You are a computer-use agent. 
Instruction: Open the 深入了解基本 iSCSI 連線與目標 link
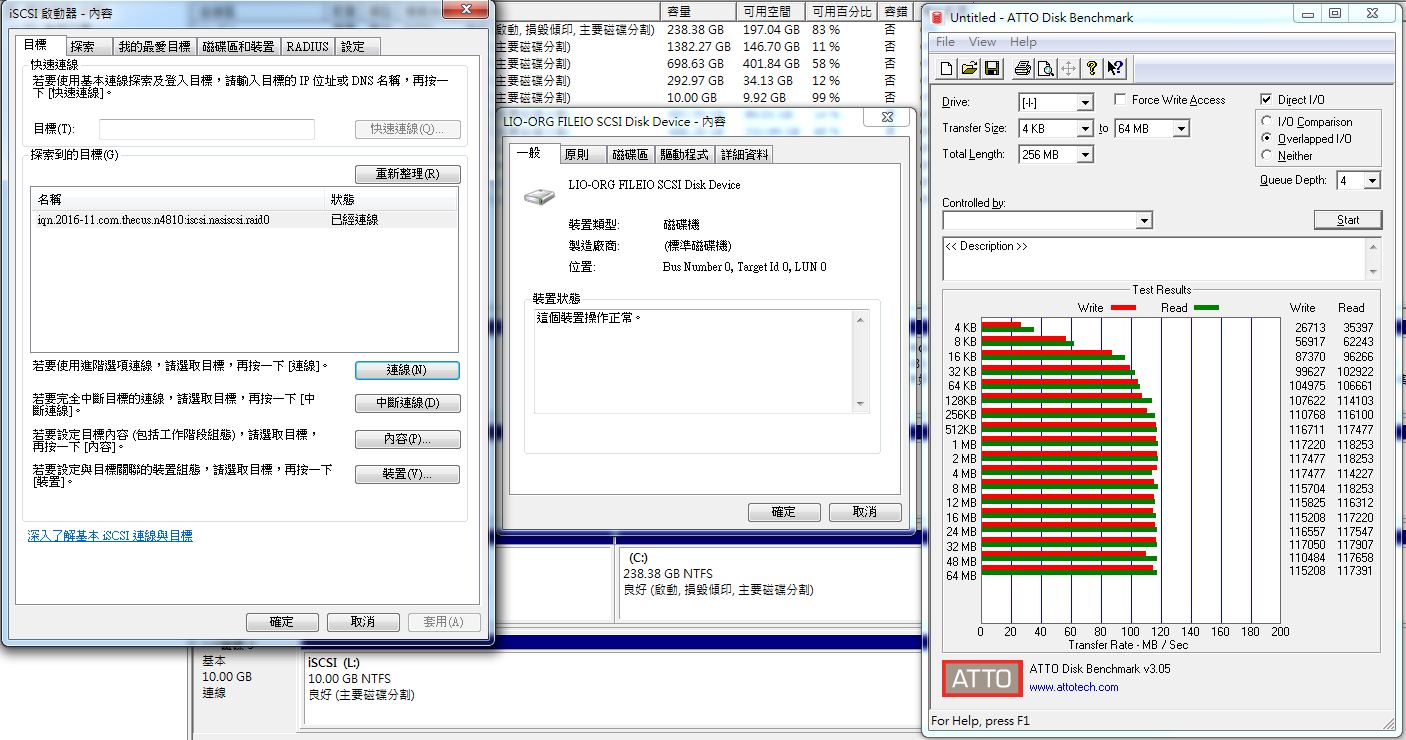(110, 536)
